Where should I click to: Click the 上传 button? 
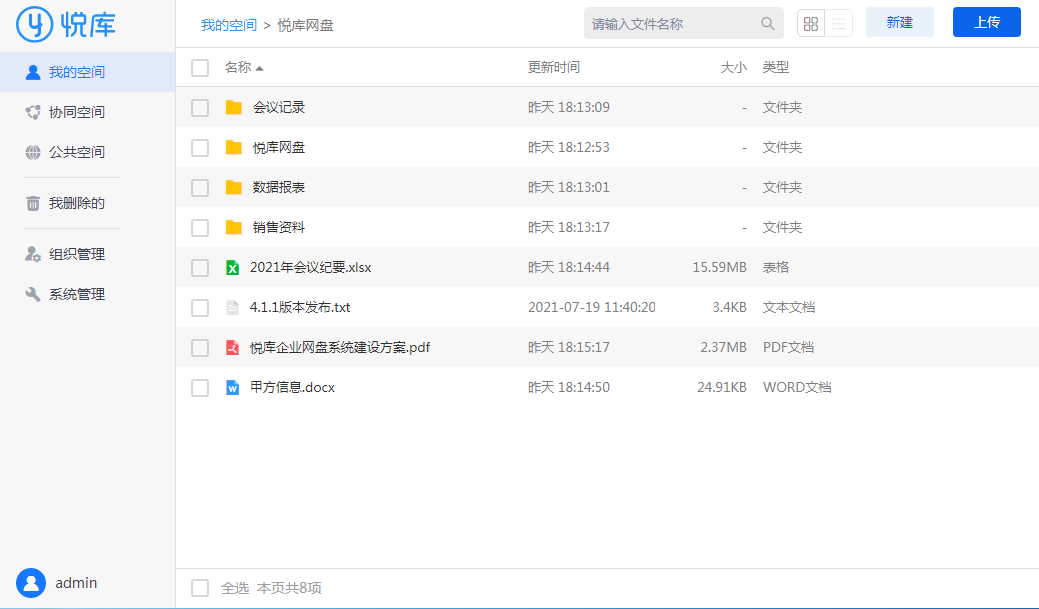pos(987,23)
